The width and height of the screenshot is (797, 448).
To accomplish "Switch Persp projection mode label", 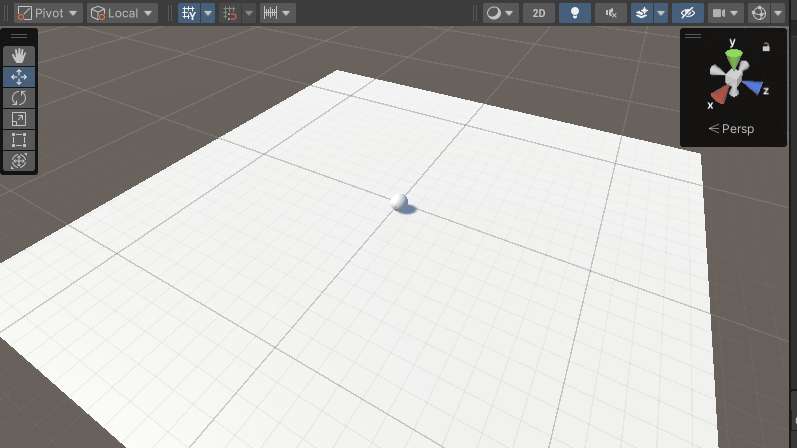I will [x=731, y=129].
